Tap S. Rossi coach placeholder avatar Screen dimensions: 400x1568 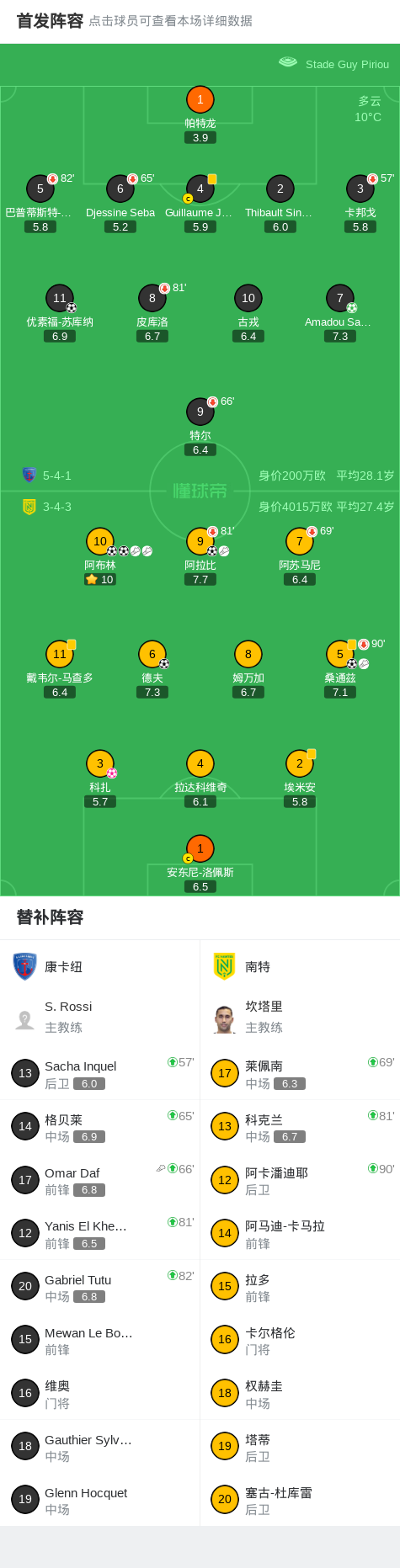click(25, 1019)
